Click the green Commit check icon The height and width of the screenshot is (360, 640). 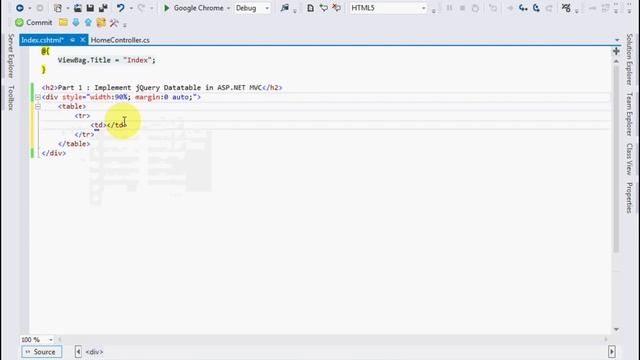tap(19, 22)
